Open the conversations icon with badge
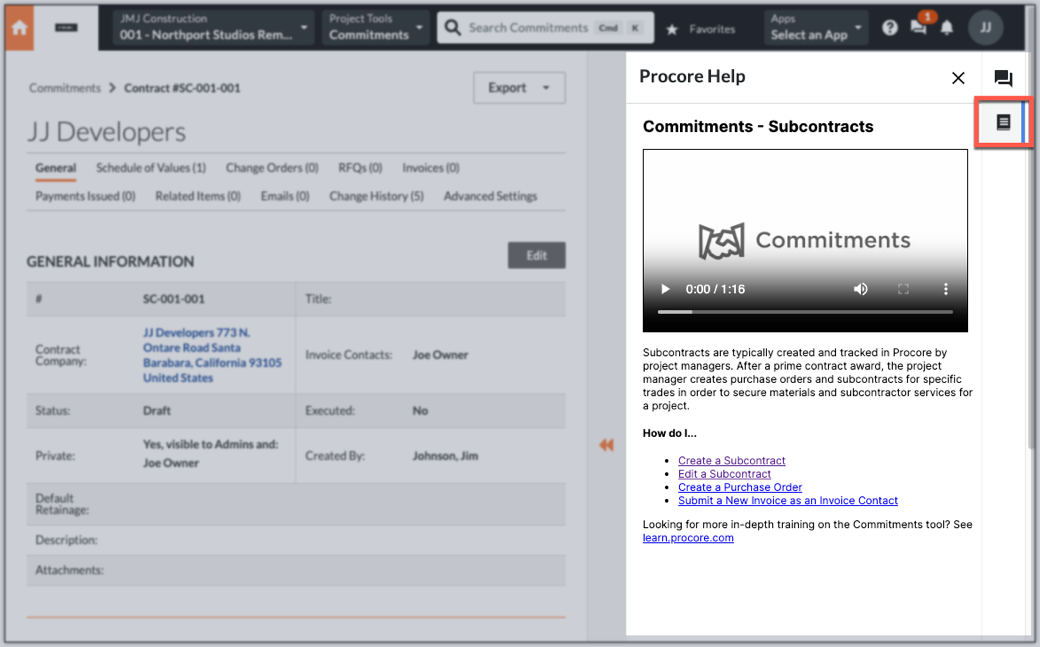The height and width of the screenshot is (647, 1040). [919, 28]
